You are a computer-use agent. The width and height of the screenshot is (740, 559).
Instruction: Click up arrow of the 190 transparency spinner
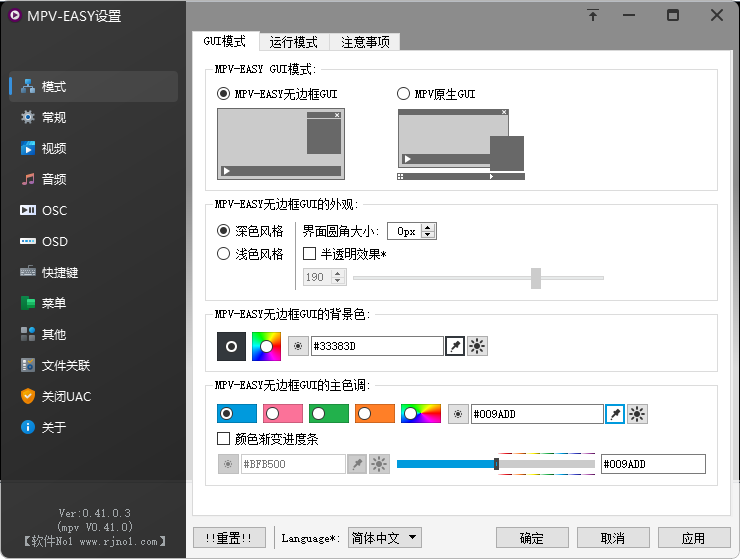pyautogui.click(x=337, y=273)
